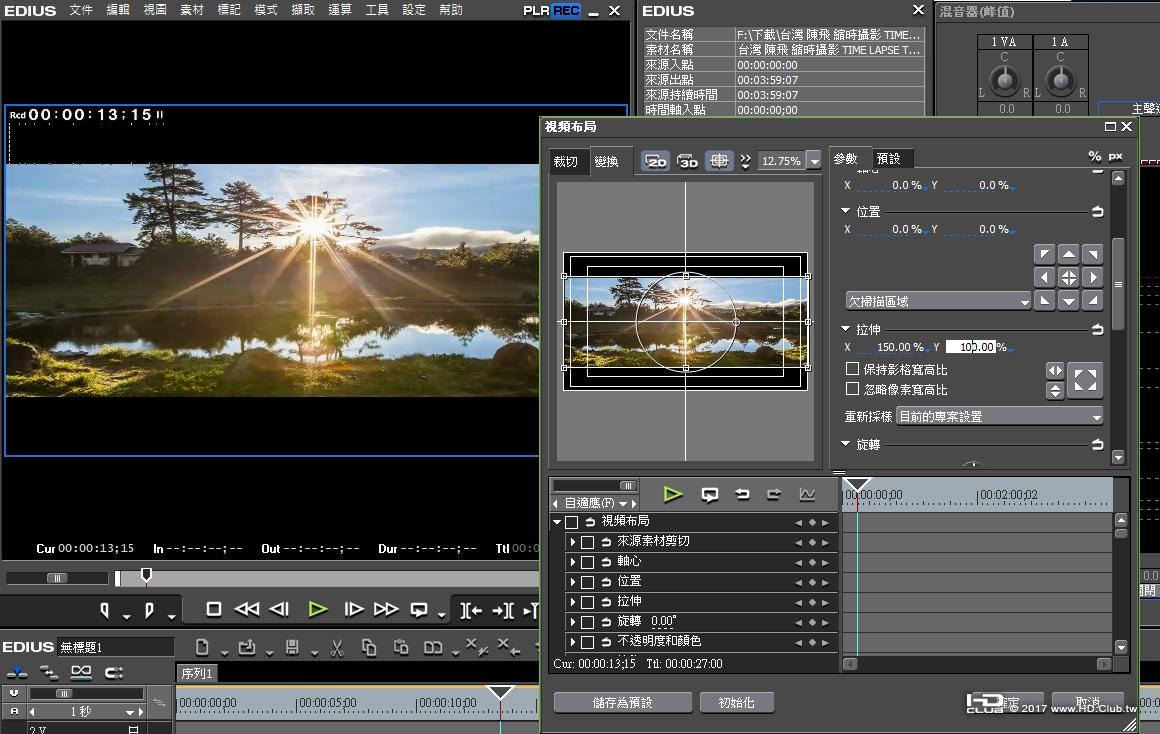Screen dimensions: 1160x734
Task: Toggle keyframe checkbox for 位置 row
Action: coord(587,582)
